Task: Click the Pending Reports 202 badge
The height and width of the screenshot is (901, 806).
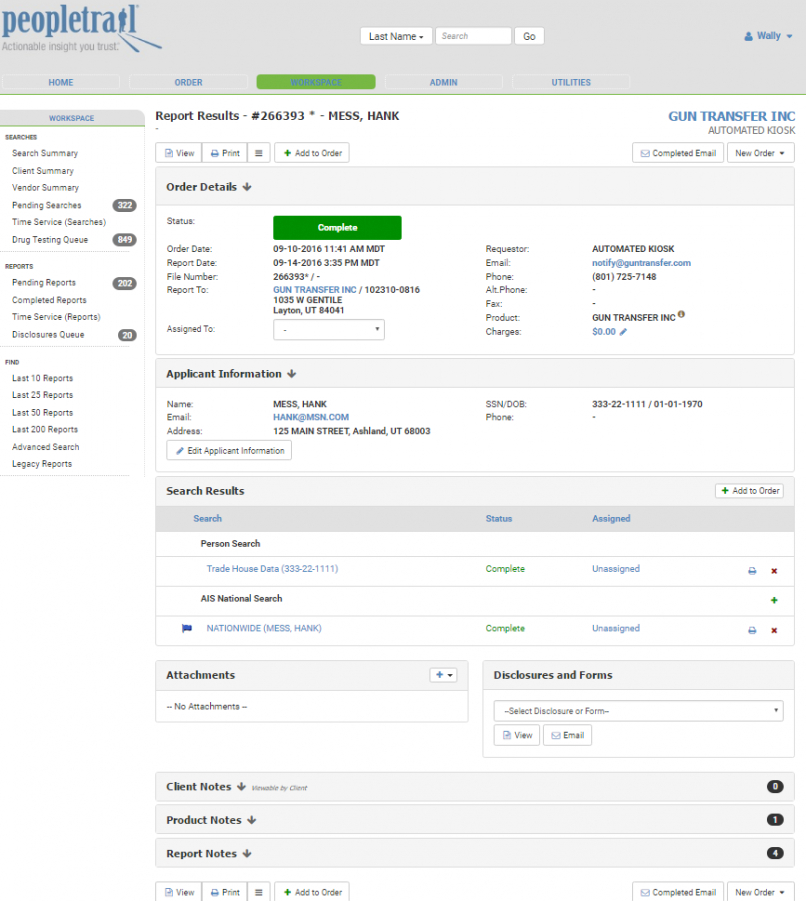Action: 125,283
